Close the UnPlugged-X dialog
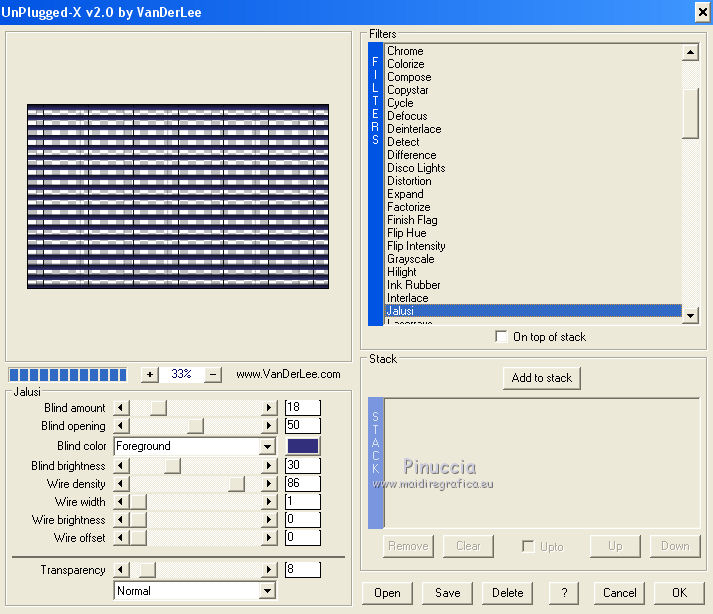 tap(703, 12)
